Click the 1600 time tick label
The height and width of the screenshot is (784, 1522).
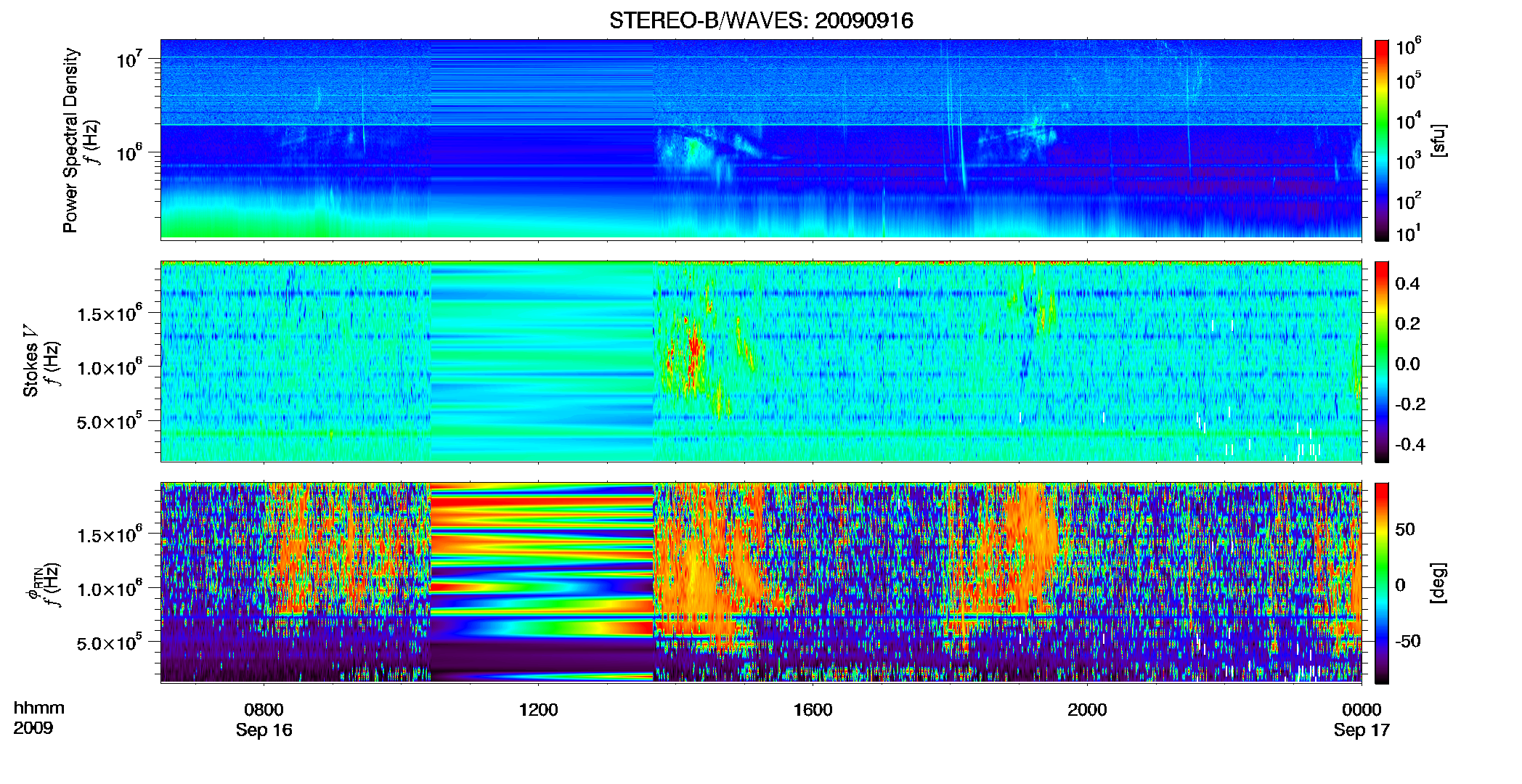pyautogui.click(x=813, y=709)
